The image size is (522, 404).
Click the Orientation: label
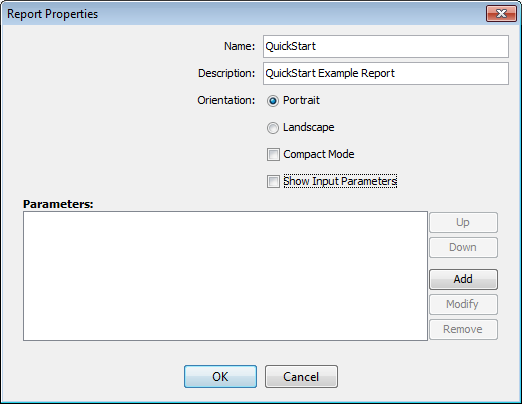[226, 100]
